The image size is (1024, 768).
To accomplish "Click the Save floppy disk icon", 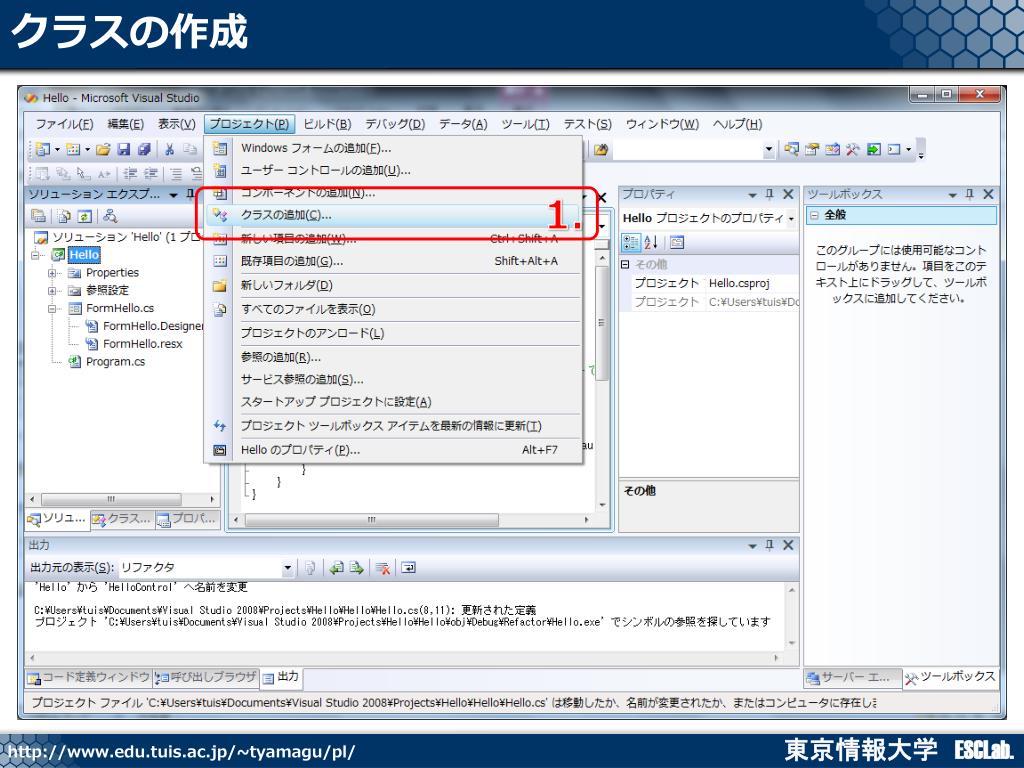I will 123,150.
